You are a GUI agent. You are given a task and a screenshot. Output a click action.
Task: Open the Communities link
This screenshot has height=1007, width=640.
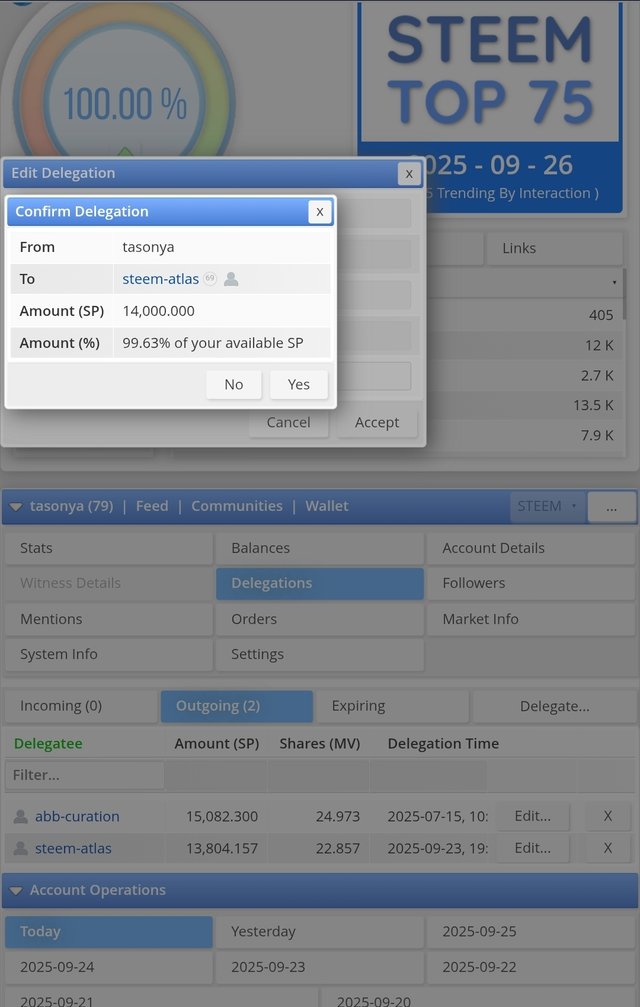[237, 506]
